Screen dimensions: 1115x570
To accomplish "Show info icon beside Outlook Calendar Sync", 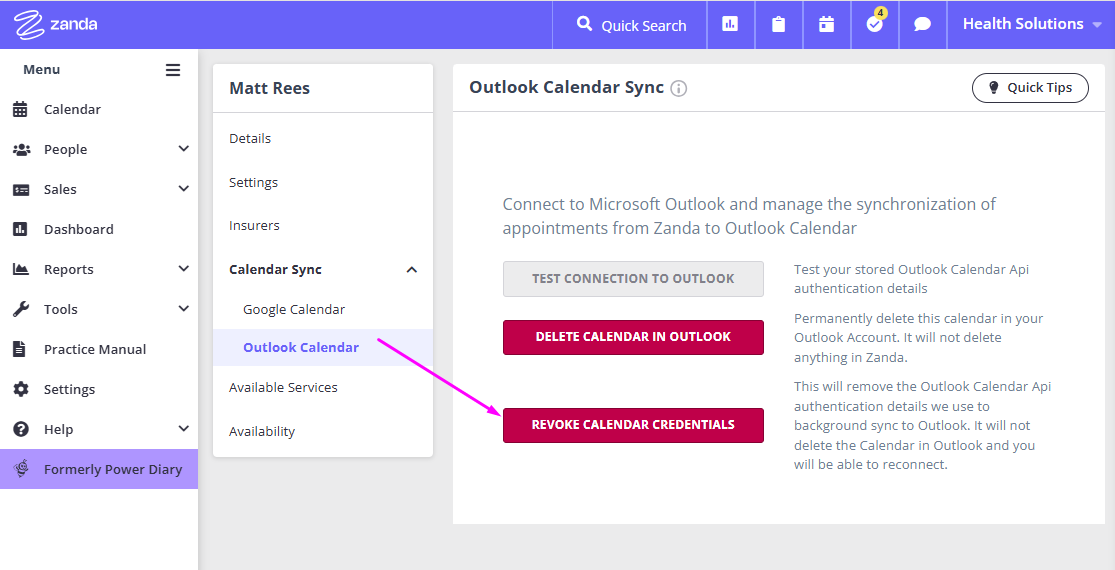I will point(678,88).
